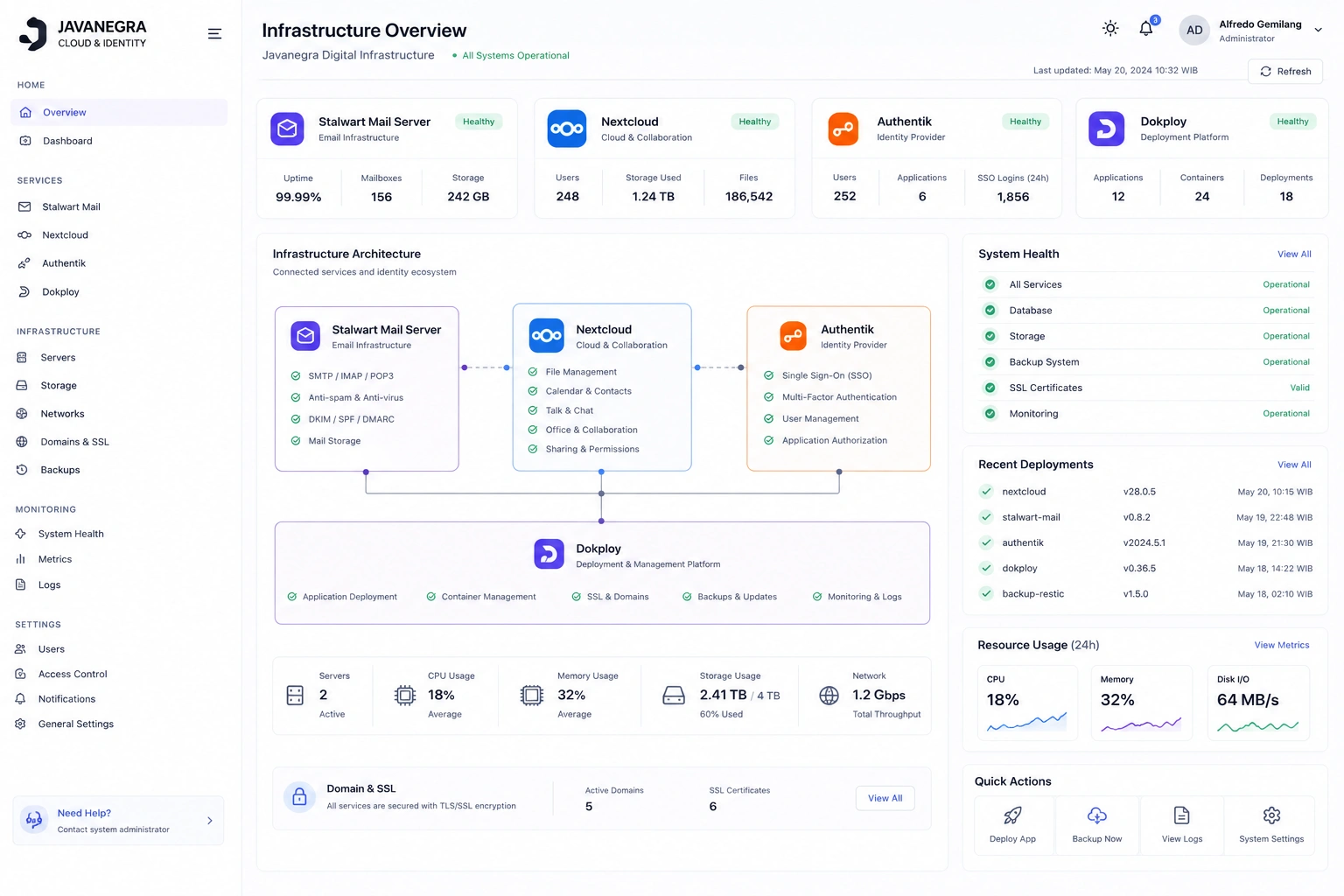Click the Access Control sidebar icon
This screenshot has height=896, width=1344.
[21, 674]
